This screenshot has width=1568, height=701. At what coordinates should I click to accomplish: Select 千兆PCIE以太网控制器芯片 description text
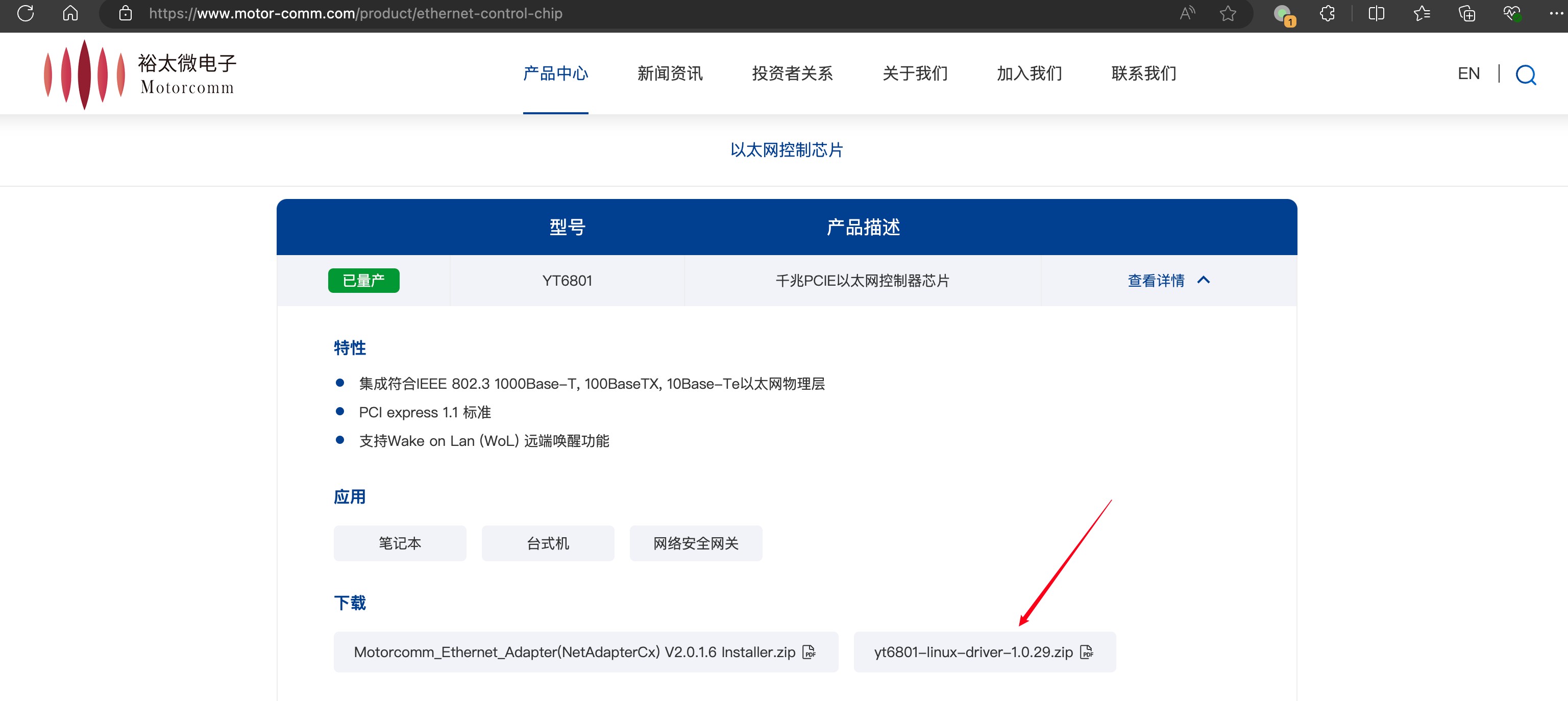point(863,281)
